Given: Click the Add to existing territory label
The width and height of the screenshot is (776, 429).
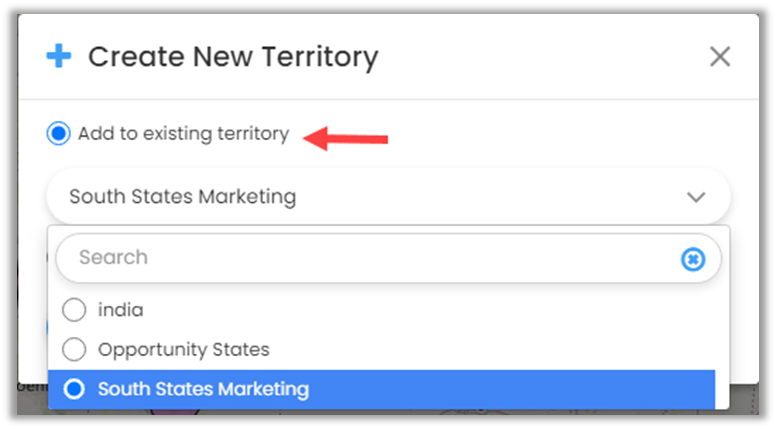Looking at the screenshot, I should click(183, 134).
